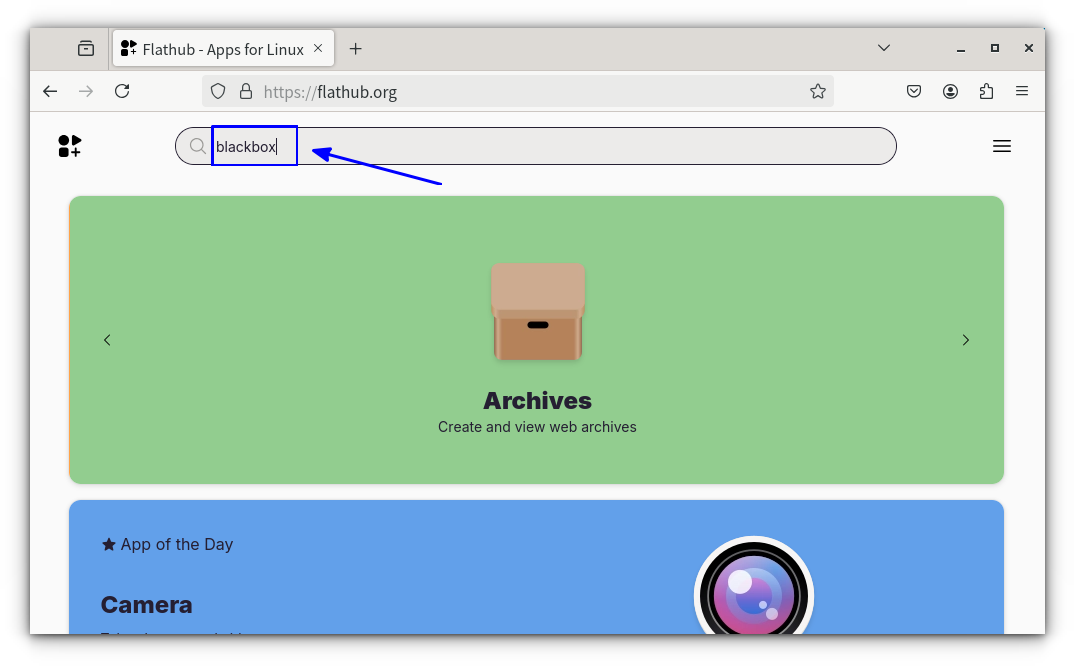Go back with the left carousel arrow

tap(107, 340)
